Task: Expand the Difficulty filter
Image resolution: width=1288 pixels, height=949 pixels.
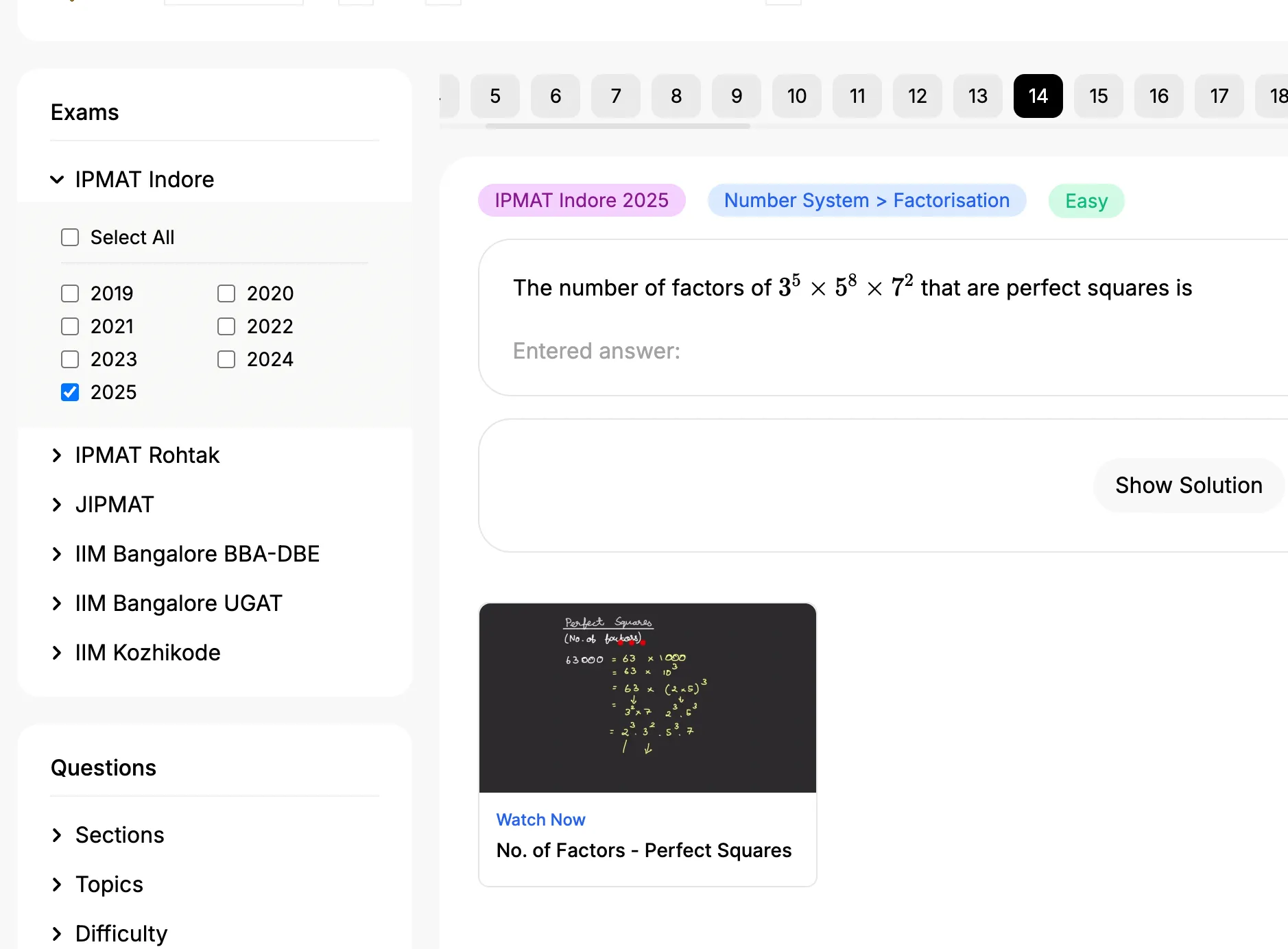Action: (110, 934)
